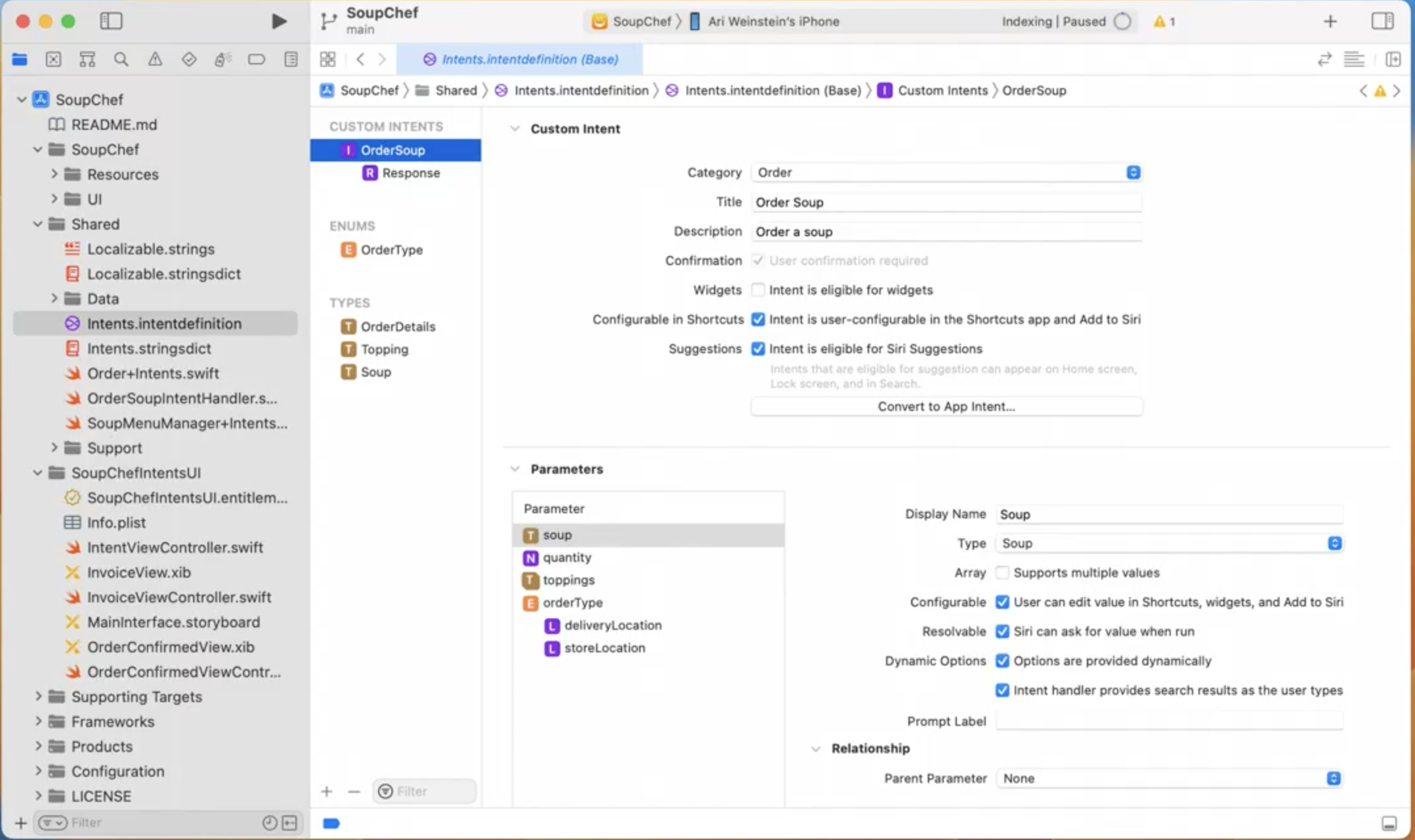The width and height of the screenshot is (1415, 840).
Task: Expand the Supporting Targets group
Action: (38, 697)
